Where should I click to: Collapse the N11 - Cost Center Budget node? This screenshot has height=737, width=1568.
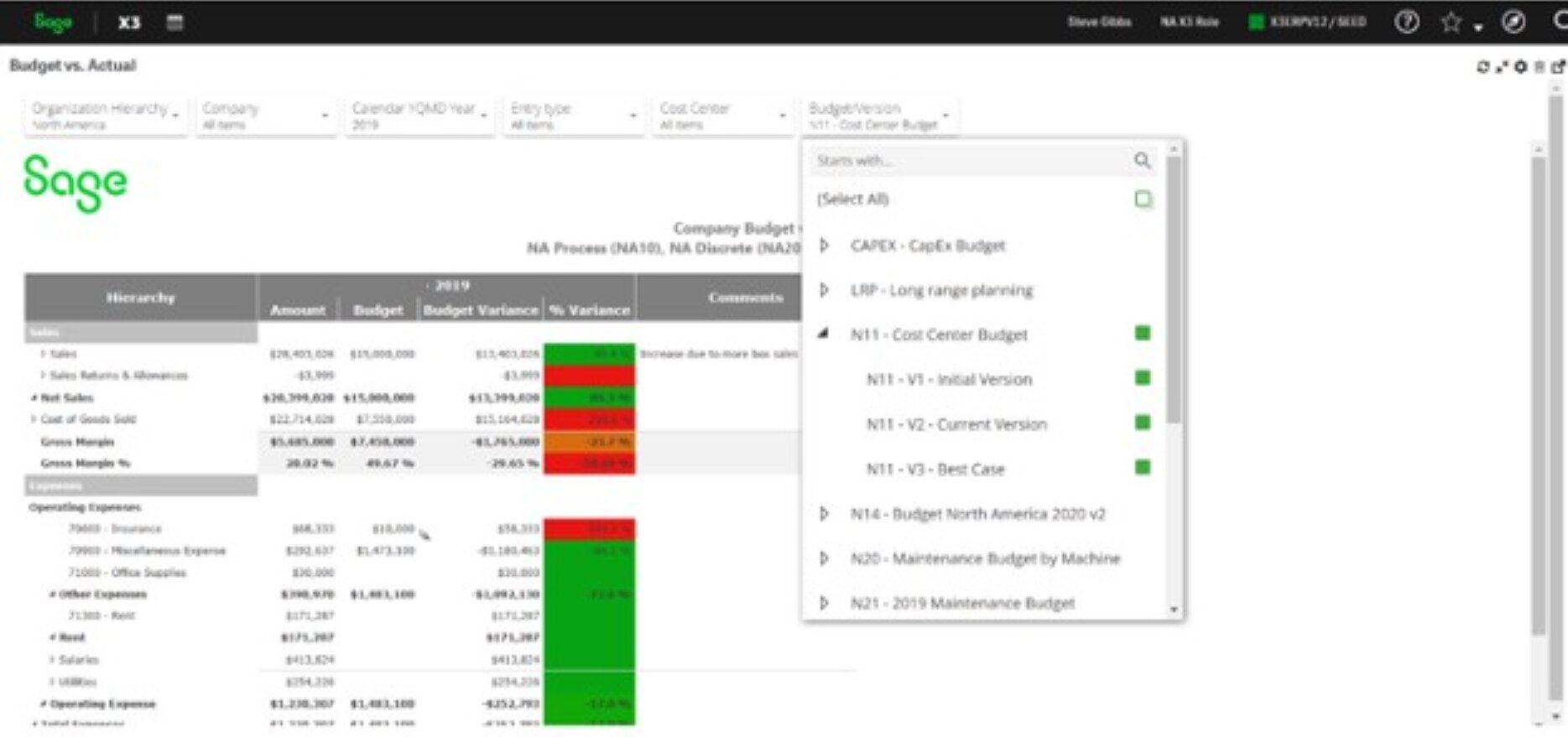824,334
